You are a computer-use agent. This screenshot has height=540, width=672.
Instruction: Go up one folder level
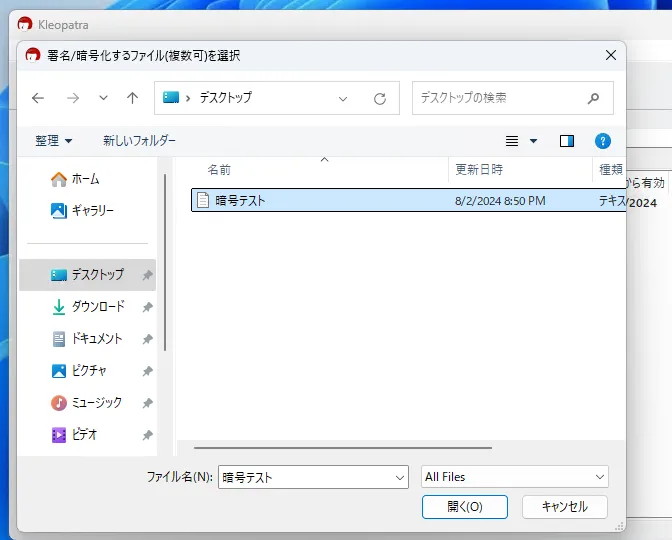132,98
